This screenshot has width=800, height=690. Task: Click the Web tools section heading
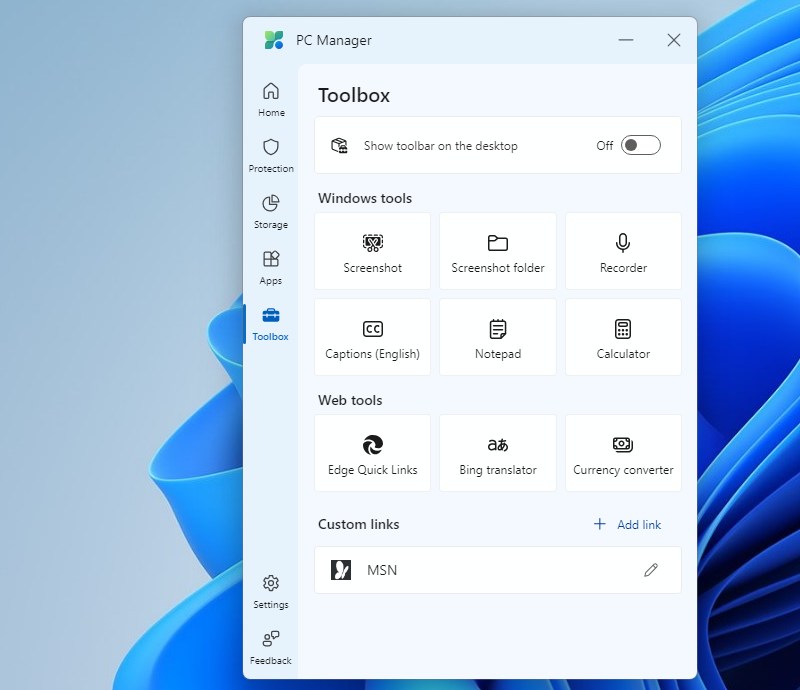350,400
